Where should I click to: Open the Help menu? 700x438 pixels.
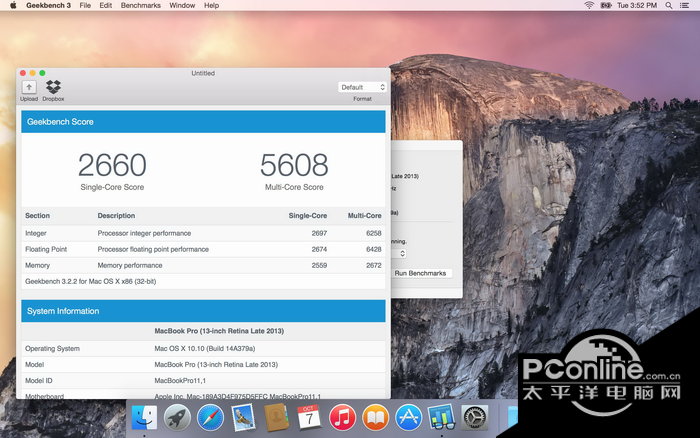[211, 5]
